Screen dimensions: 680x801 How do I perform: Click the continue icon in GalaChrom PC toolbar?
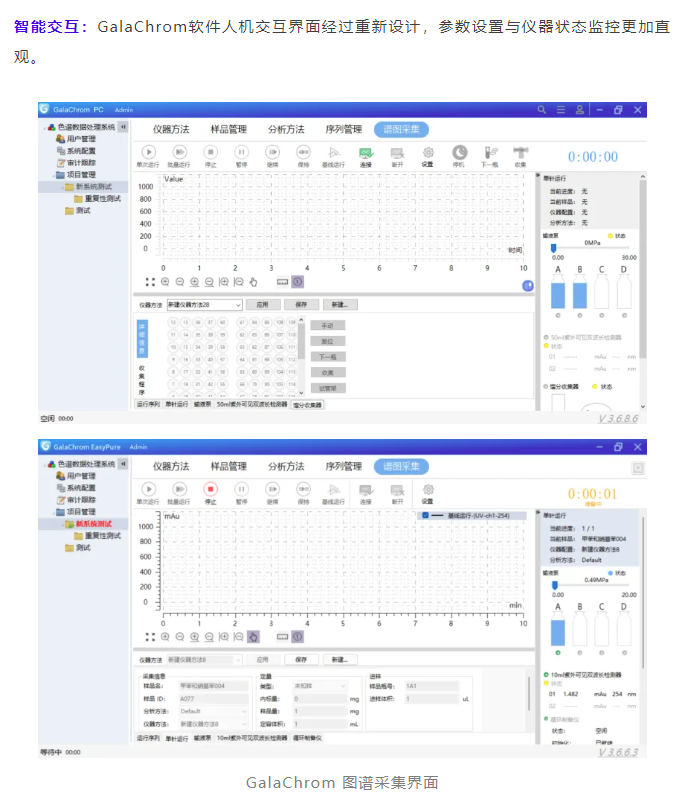click(x=272, y=152)
